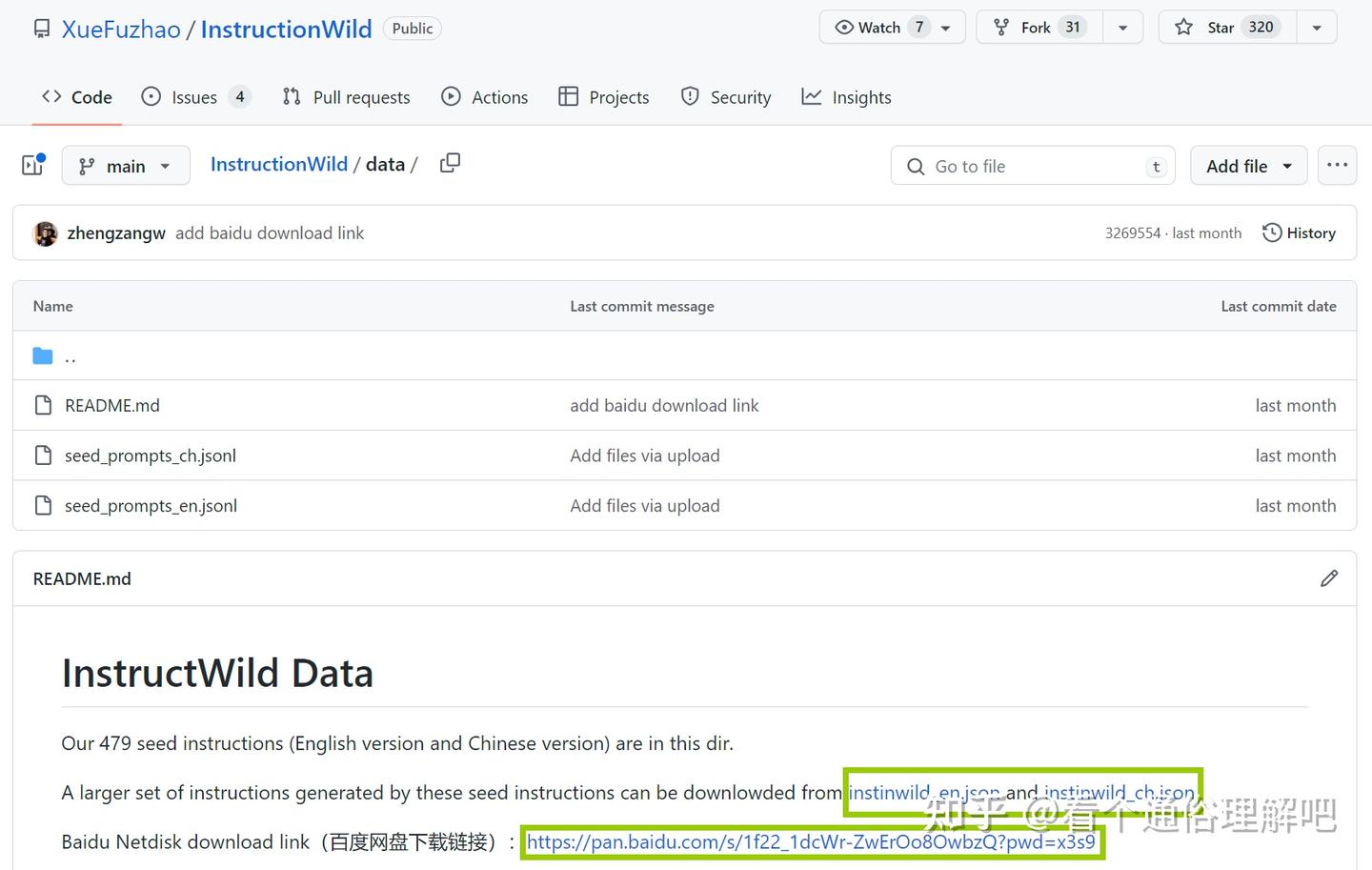The height and width of the screenshot is (870, 1372).
Task: Toggle the file tree side panel
Action: coord(33,166)
